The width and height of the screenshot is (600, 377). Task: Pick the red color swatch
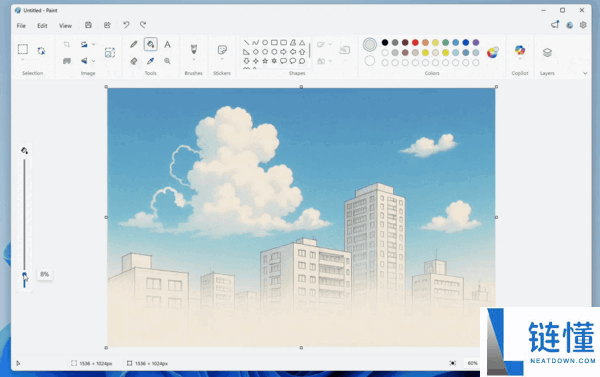[415, 42]
